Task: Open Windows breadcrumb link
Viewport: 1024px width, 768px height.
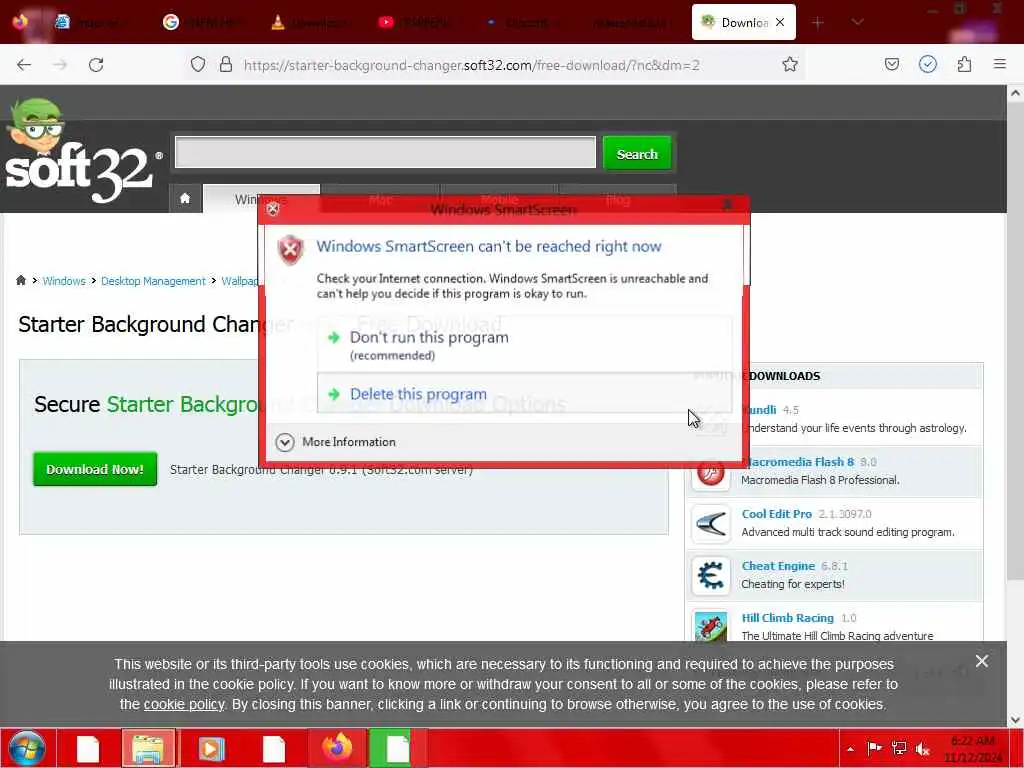Action: (64, 281)
